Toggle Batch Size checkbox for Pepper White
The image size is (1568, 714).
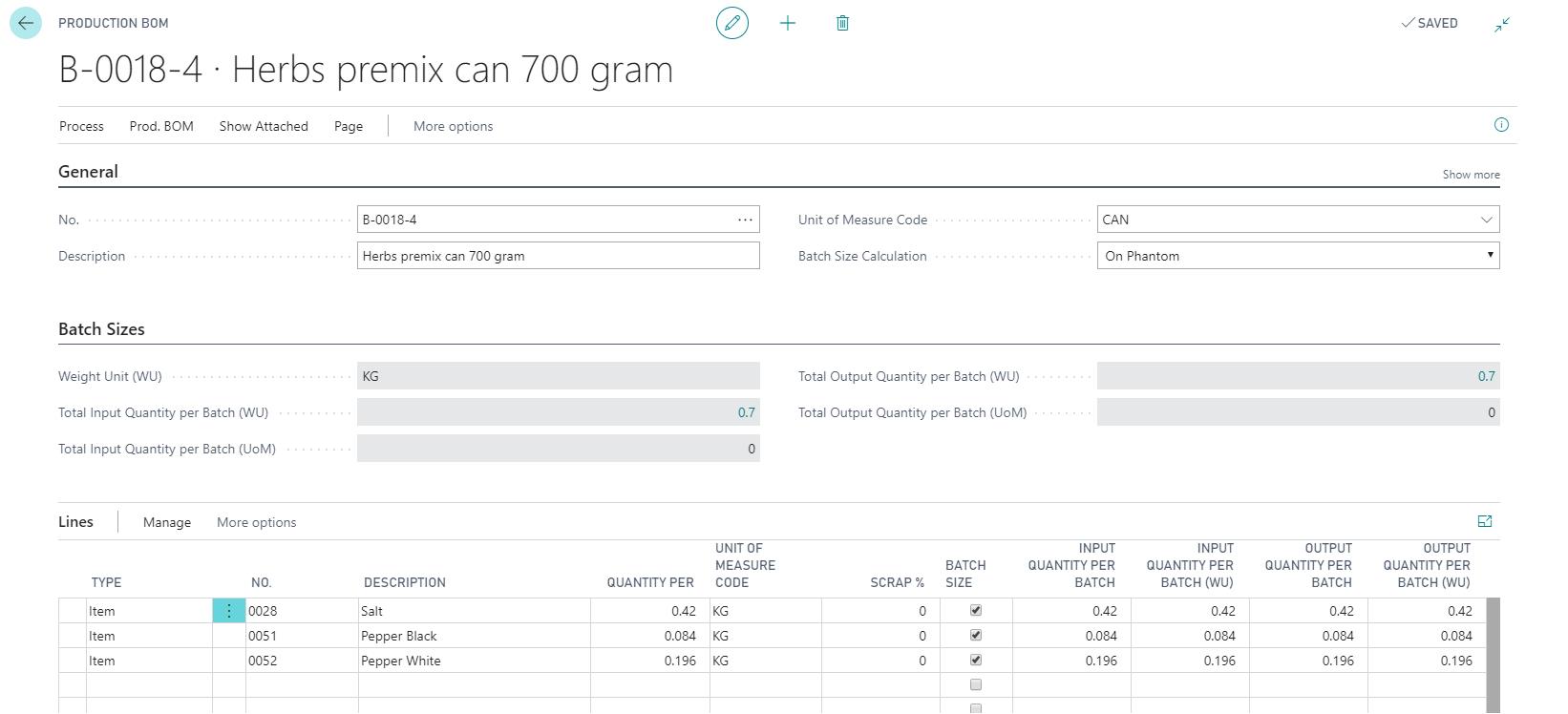(x=975, y=660)
